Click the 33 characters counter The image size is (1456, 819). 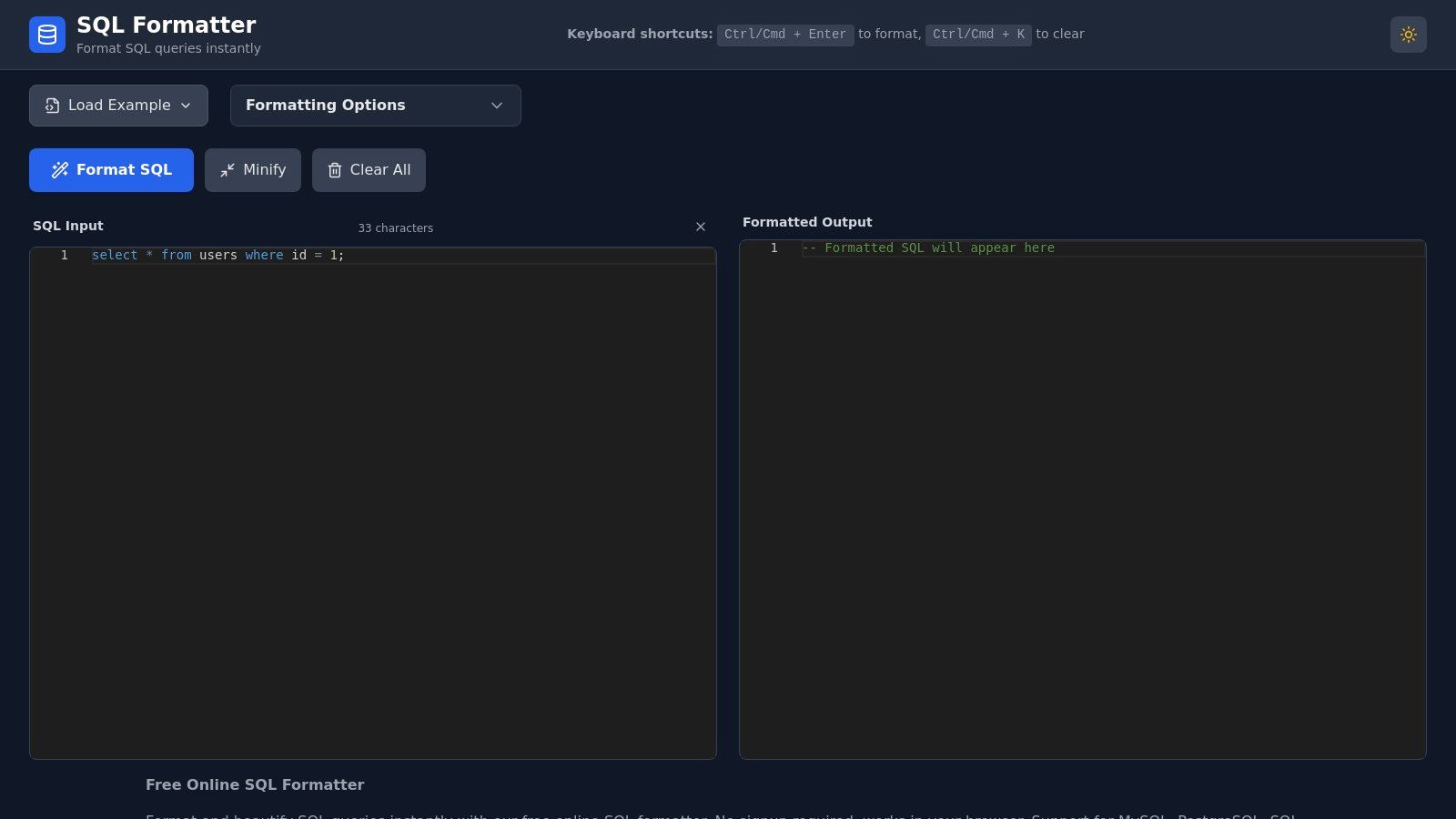[x=395, y=227]
